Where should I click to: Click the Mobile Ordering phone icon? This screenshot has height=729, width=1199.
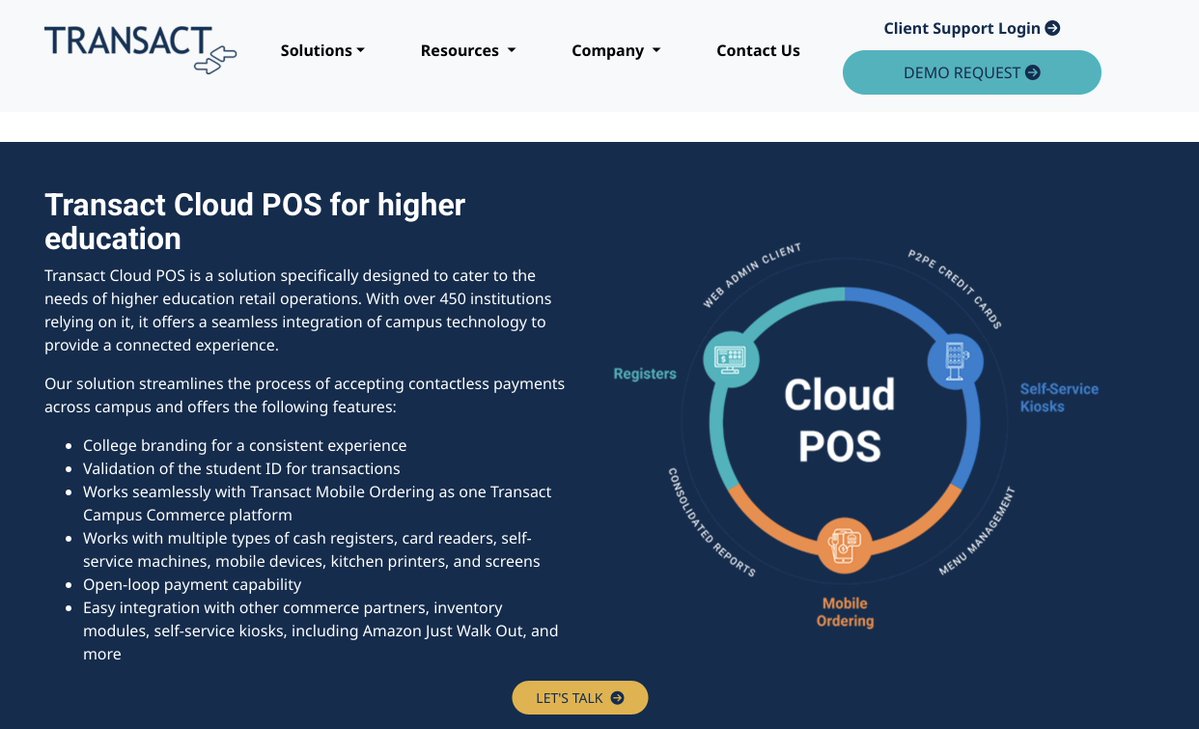844,545
